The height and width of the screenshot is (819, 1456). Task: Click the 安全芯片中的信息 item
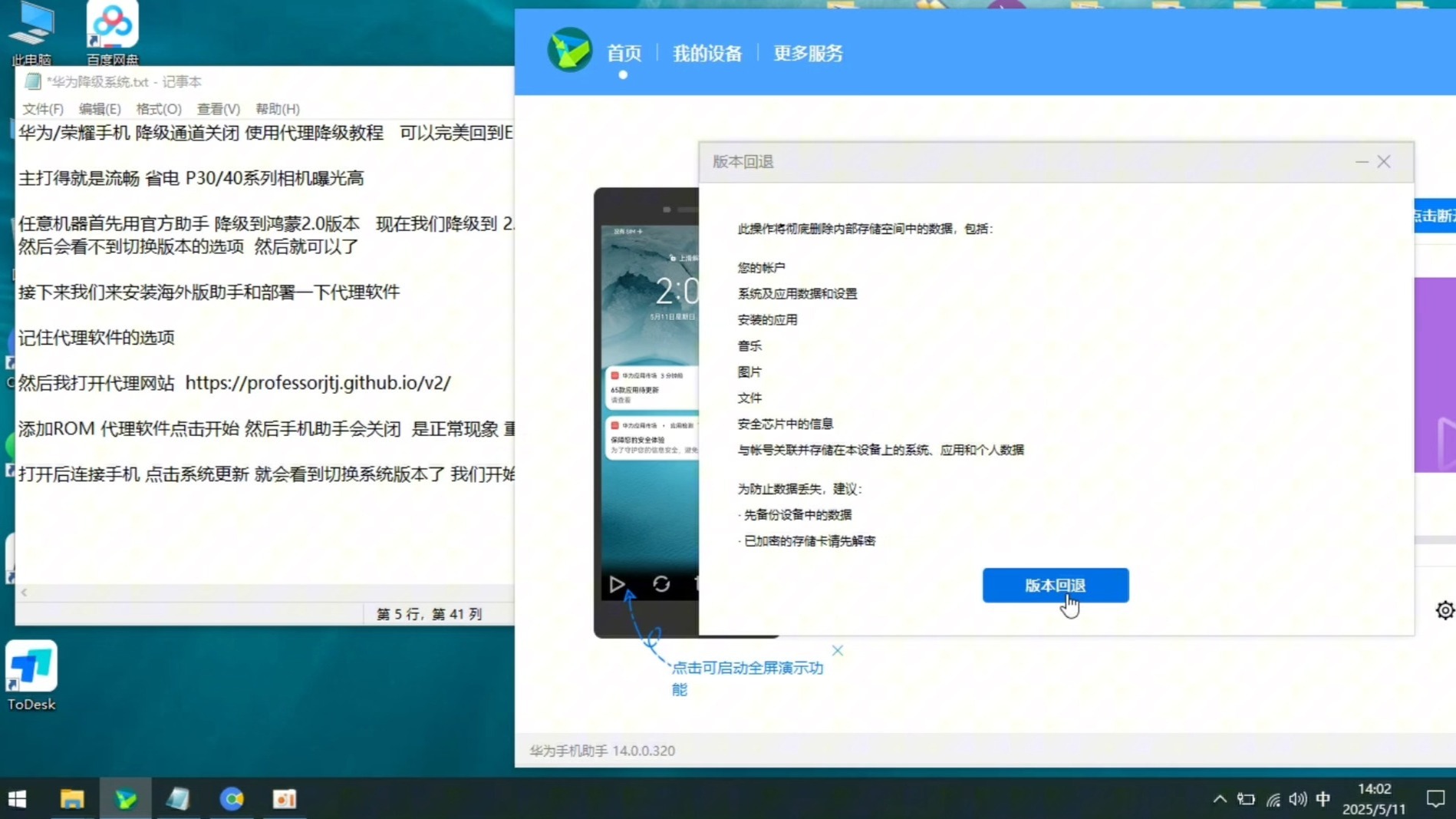(786, 424)
